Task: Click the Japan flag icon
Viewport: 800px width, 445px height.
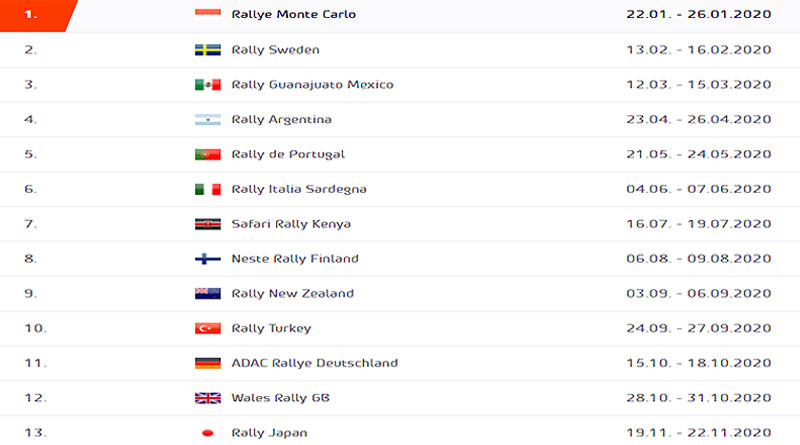Action: tap(208, 433)
